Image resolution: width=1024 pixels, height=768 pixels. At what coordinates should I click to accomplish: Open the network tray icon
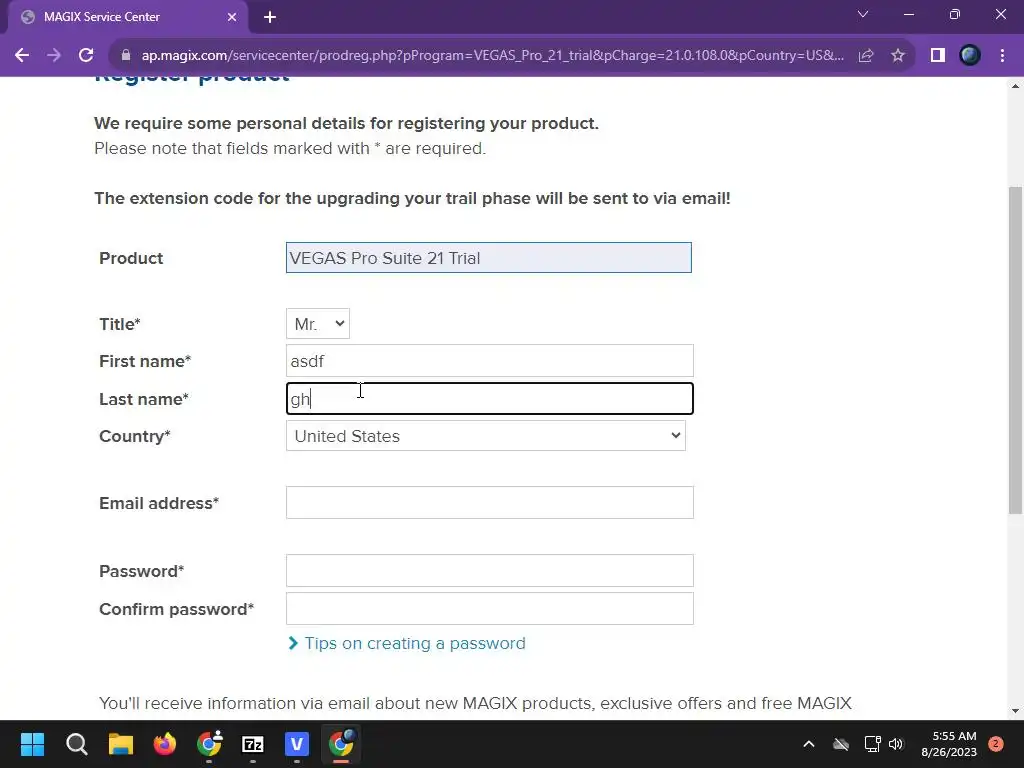(x=872, y=744)
